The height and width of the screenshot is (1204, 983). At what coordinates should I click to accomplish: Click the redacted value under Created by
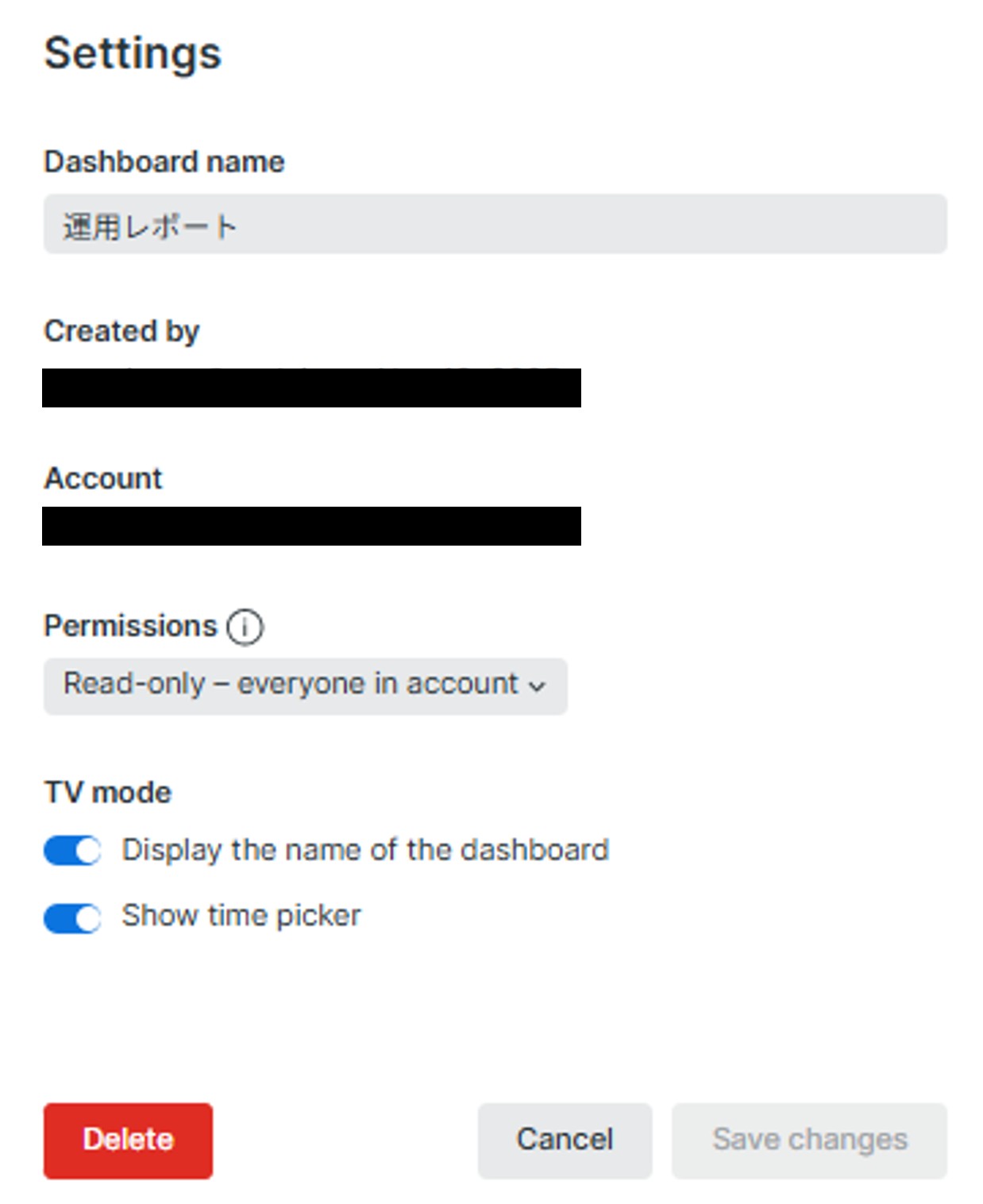pyautogui.click(x=311, y=388)
